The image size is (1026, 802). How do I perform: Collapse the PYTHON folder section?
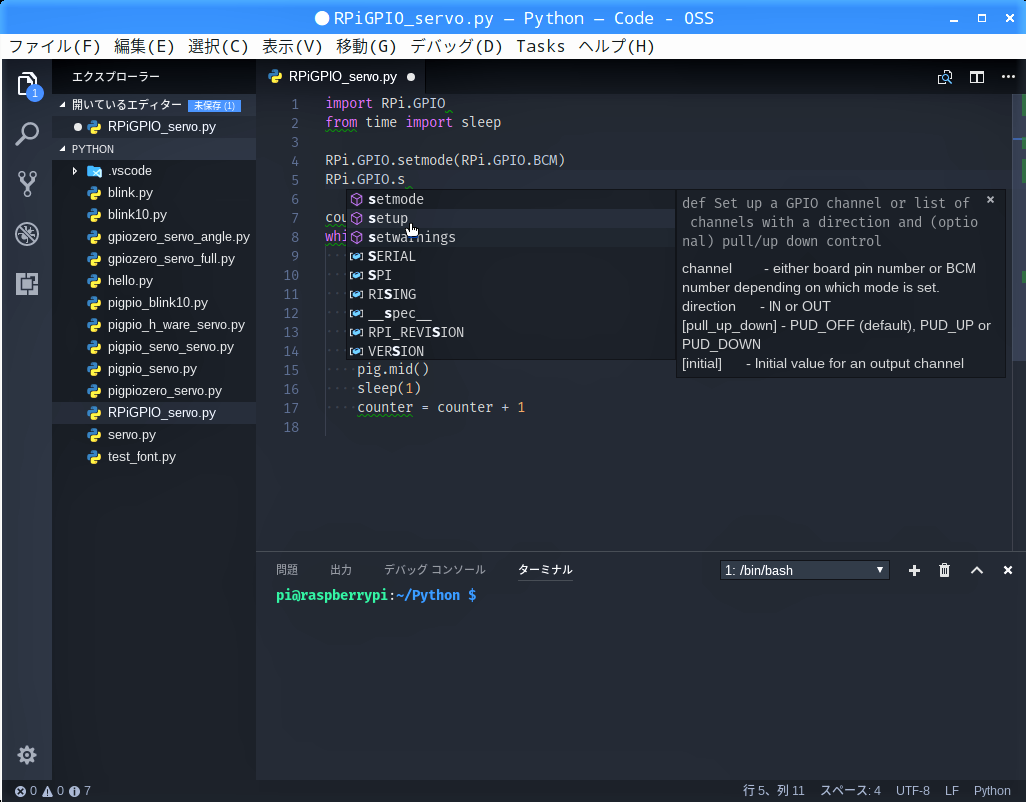[x=154, y=149]
